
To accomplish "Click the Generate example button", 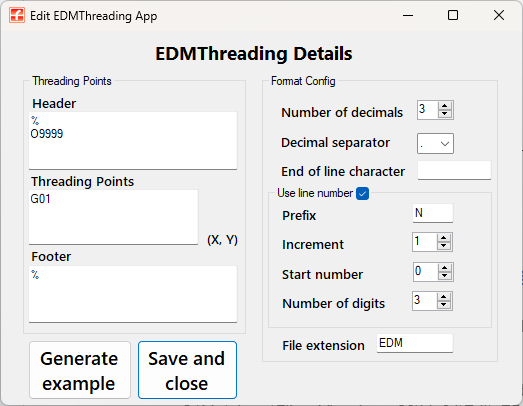I will click(x=80, y=370).
